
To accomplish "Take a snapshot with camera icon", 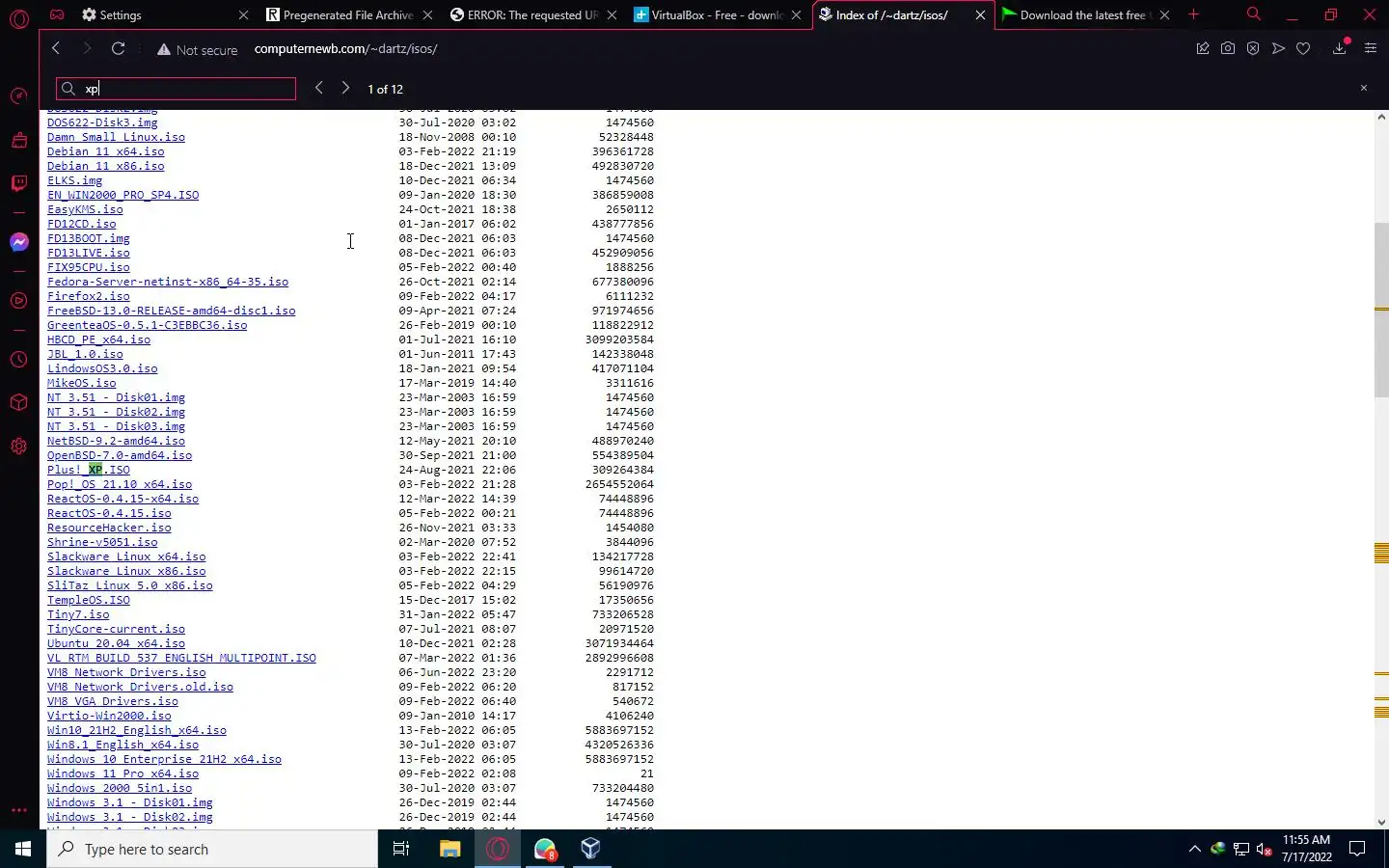I will coord(1227,48).
